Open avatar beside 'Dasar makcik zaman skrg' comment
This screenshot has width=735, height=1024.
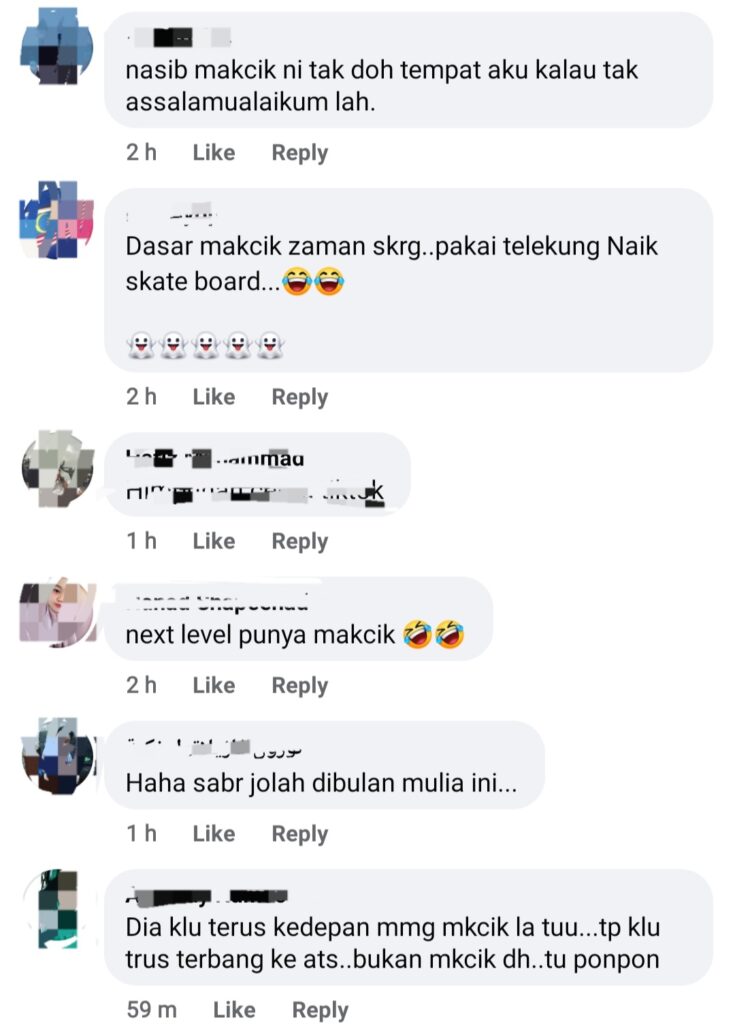coord(57,220)
